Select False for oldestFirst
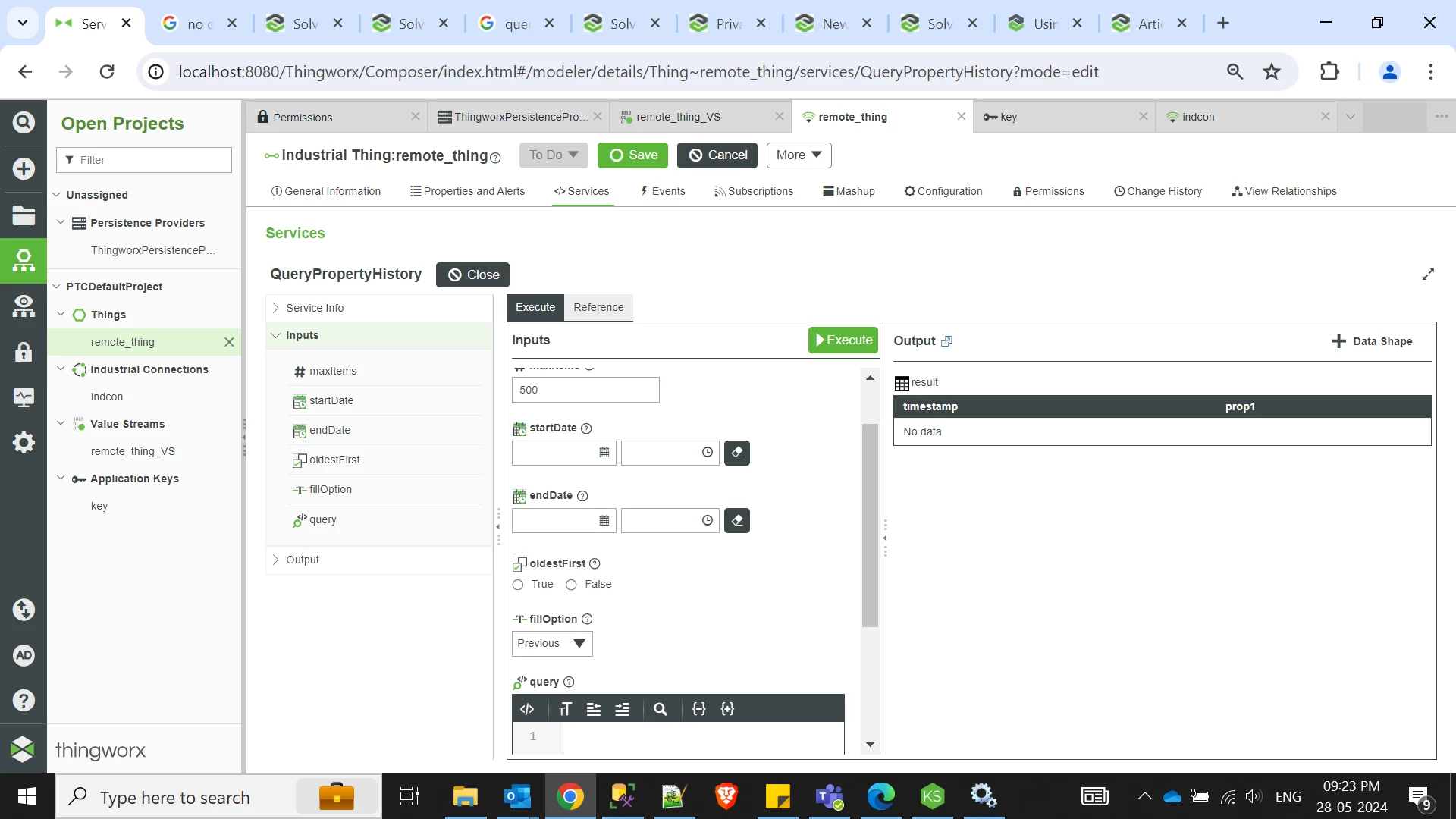 tap(571, 585)
